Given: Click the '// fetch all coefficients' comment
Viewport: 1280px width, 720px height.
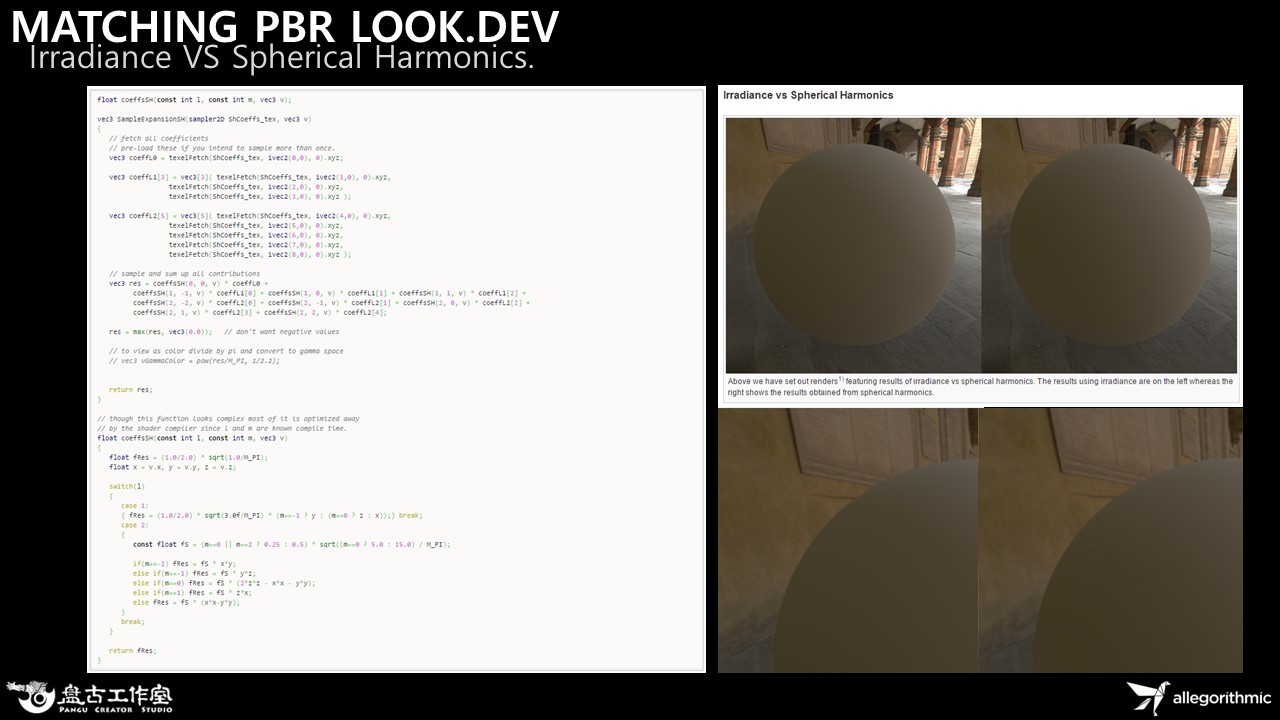Looking at the screenshot, I should pyautogui.click(x=158, y=138).
